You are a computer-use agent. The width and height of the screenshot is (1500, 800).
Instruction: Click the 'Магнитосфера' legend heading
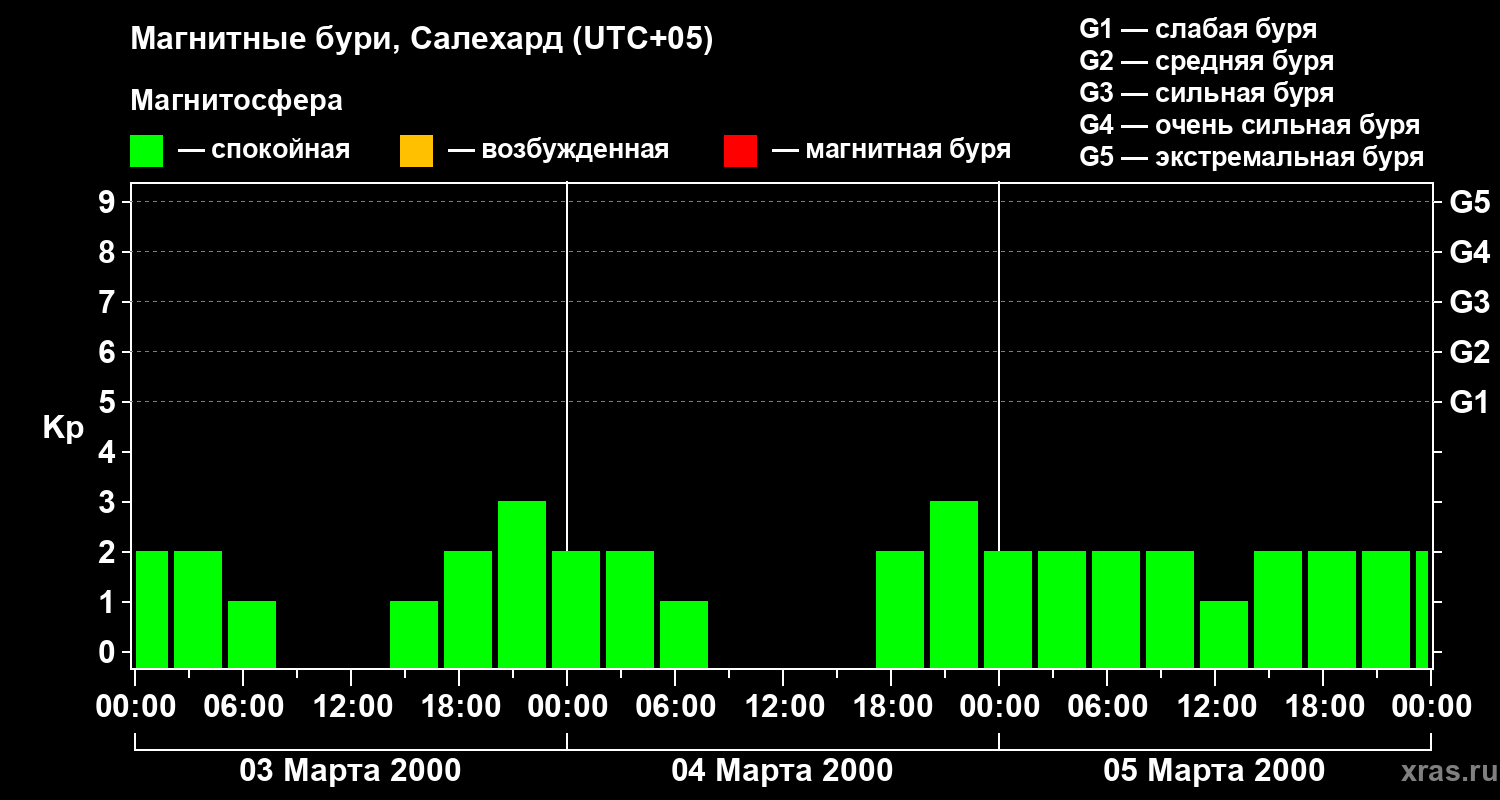(x=236, y=101)
